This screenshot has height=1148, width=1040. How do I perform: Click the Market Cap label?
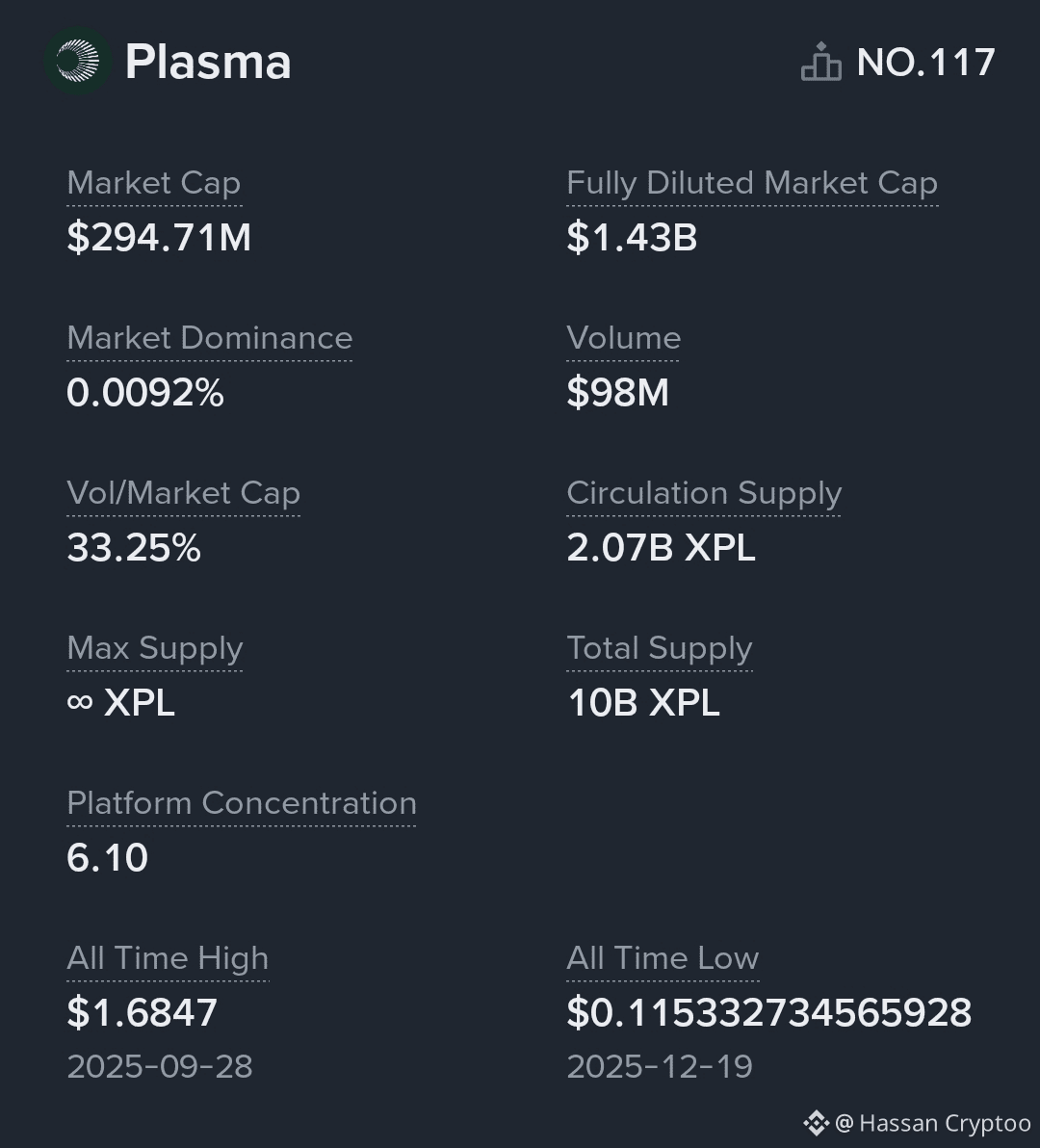coord(154,183)
